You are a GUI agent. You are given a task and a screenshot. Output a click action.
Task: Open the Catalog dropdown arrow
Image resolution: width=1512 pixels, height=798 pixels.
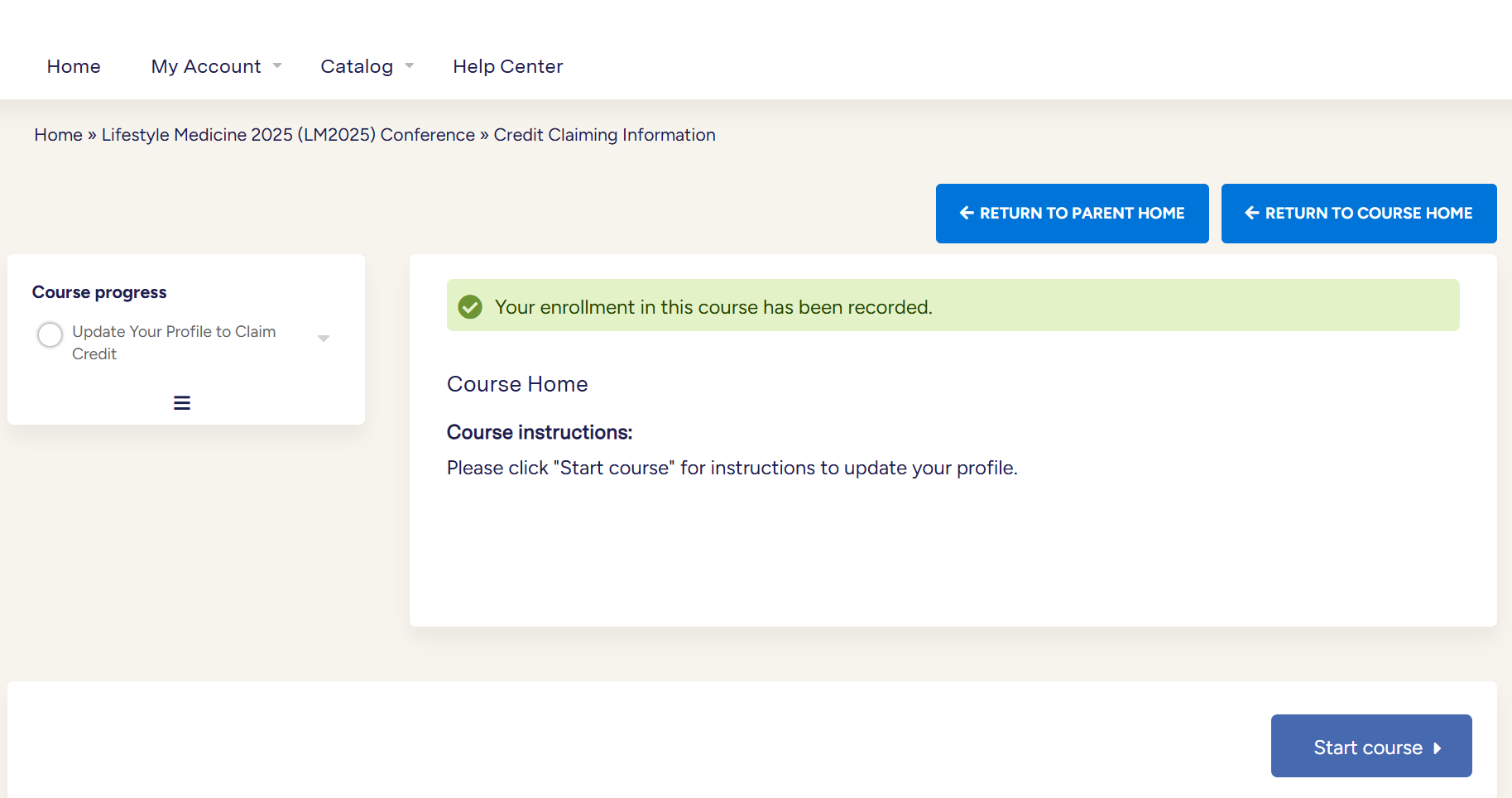pos(409,66)
